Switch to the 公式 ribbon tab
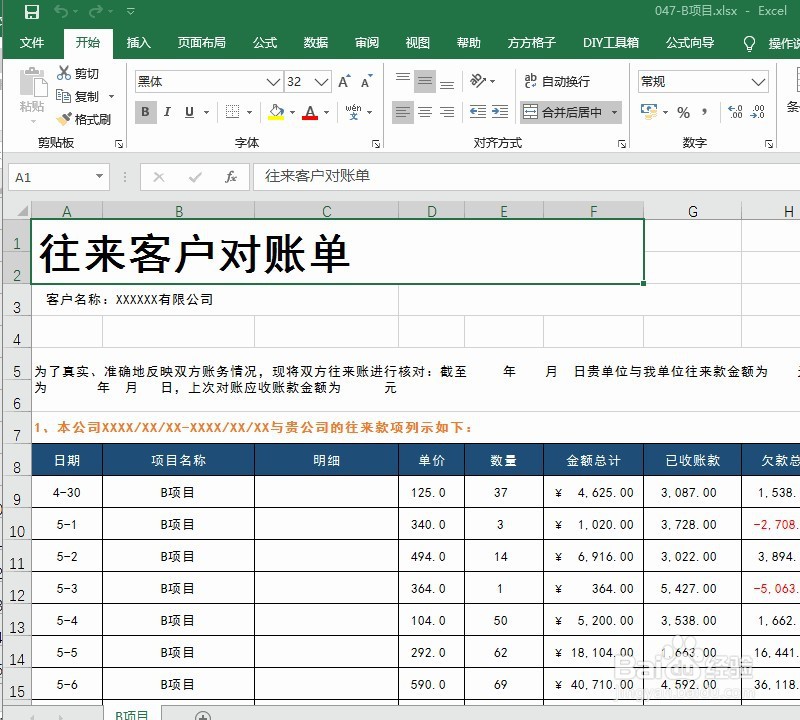This screenshot has height=720, width=800. point(264,42)
